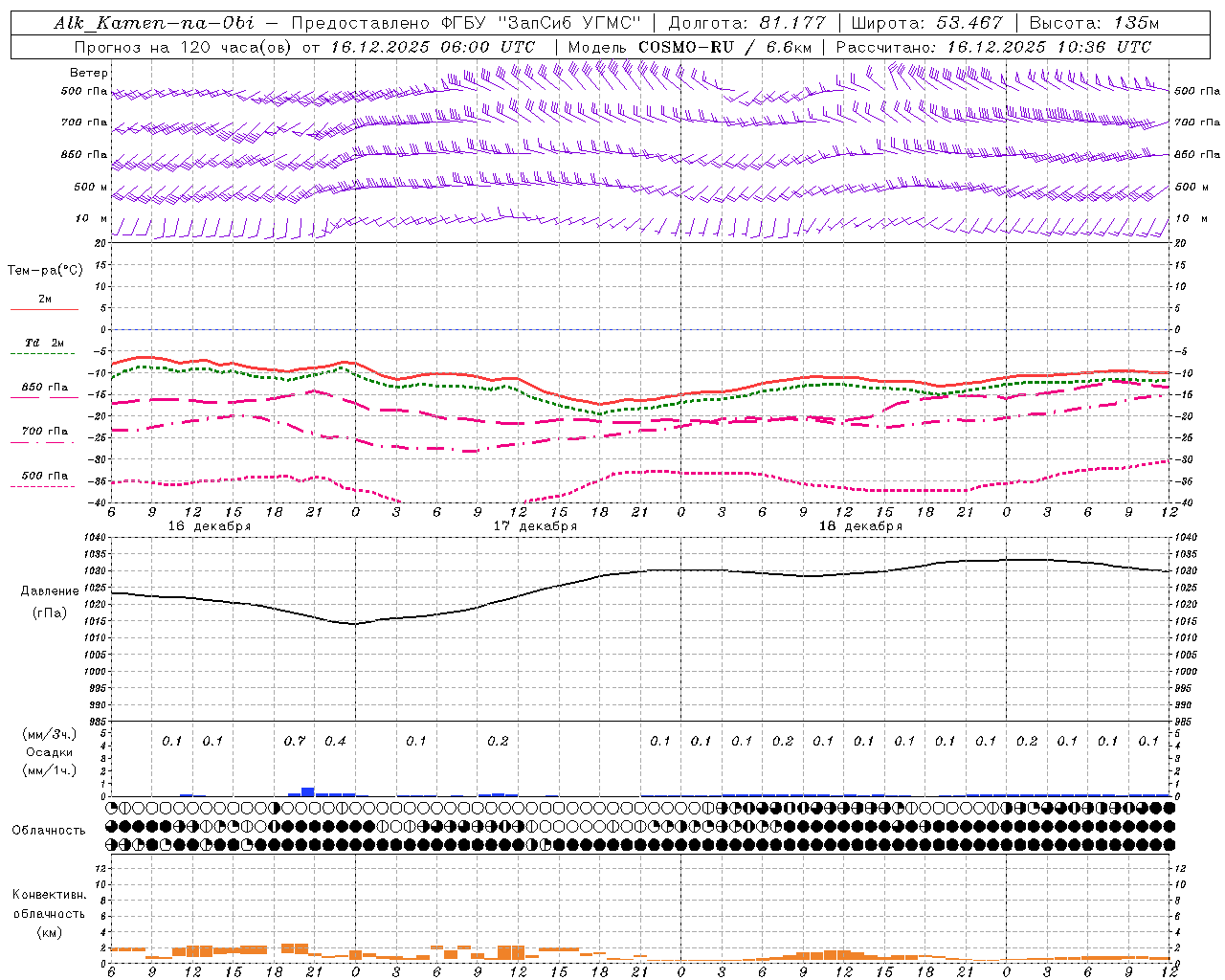This screenshot has height=980, width=1225.
Task: Click the Ветер panel label
Action: (89, 73)
